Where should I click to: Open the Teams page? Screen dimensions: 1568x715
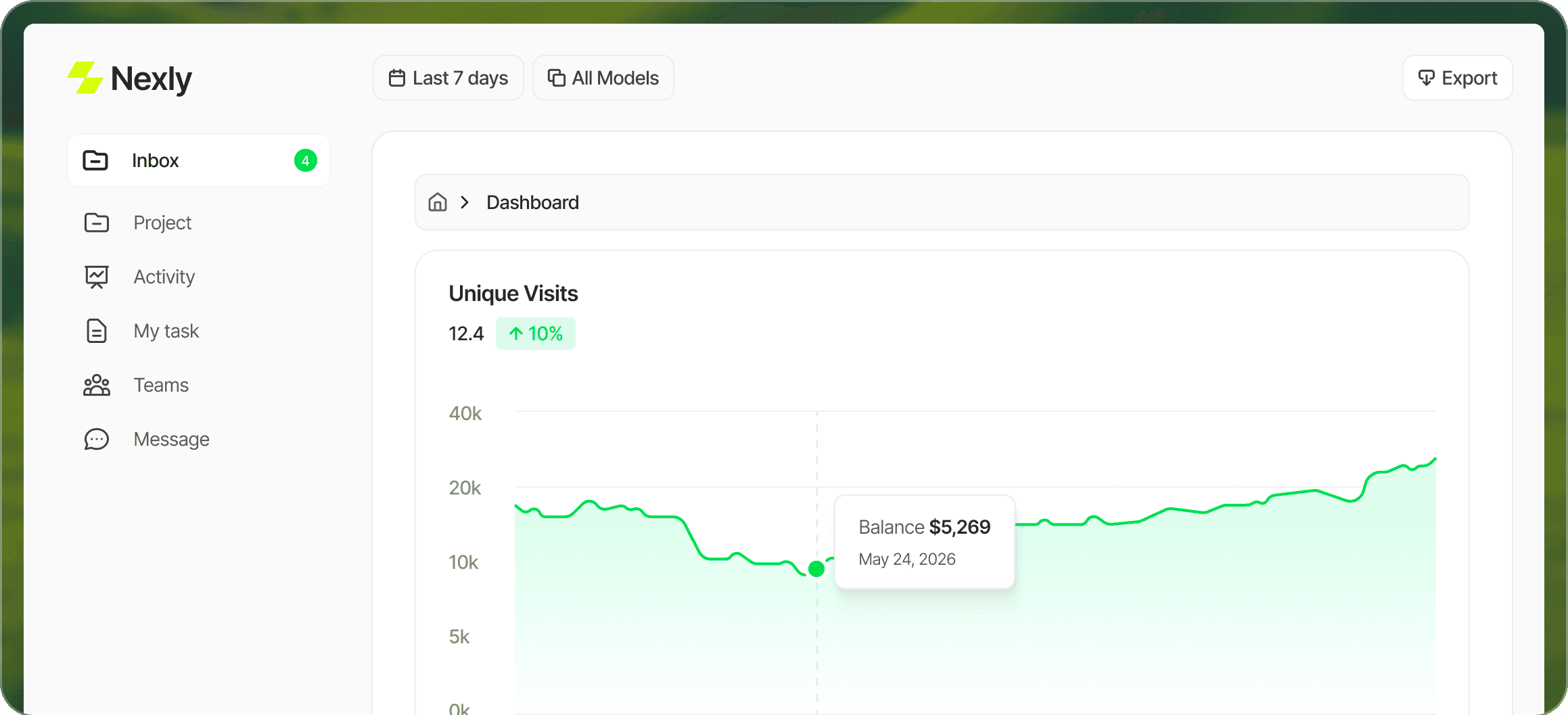pos(161,385)
